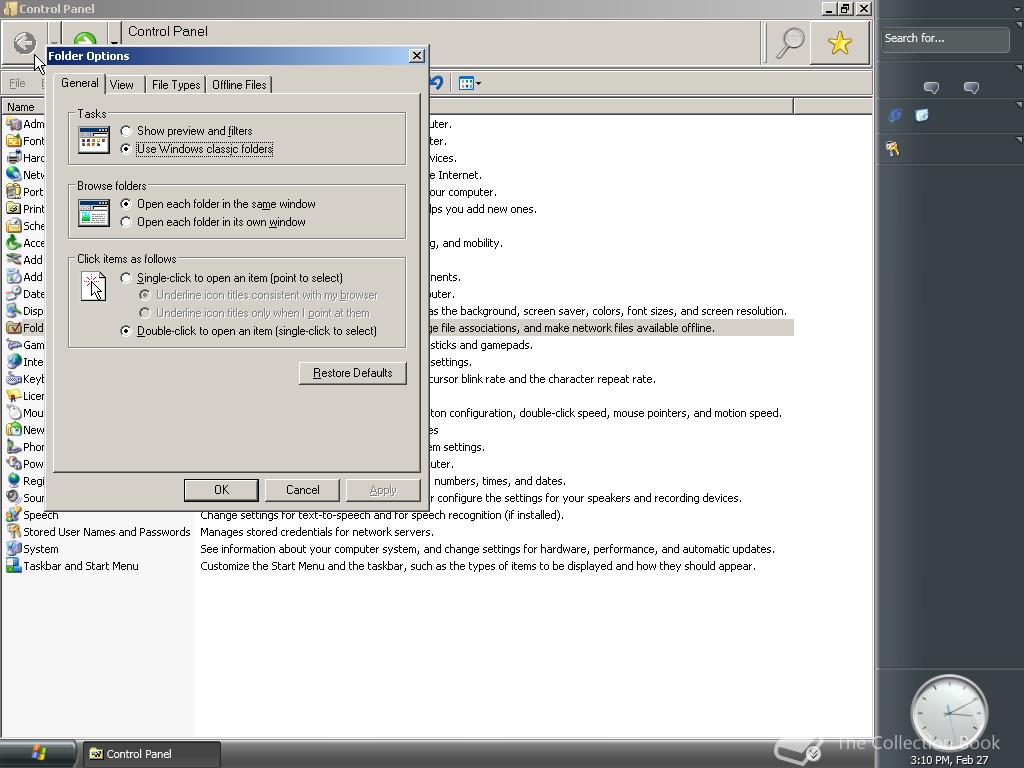1024x768 pixels.
Task: Open Favorites with the yellow star icon
Action: coord(840,43)
